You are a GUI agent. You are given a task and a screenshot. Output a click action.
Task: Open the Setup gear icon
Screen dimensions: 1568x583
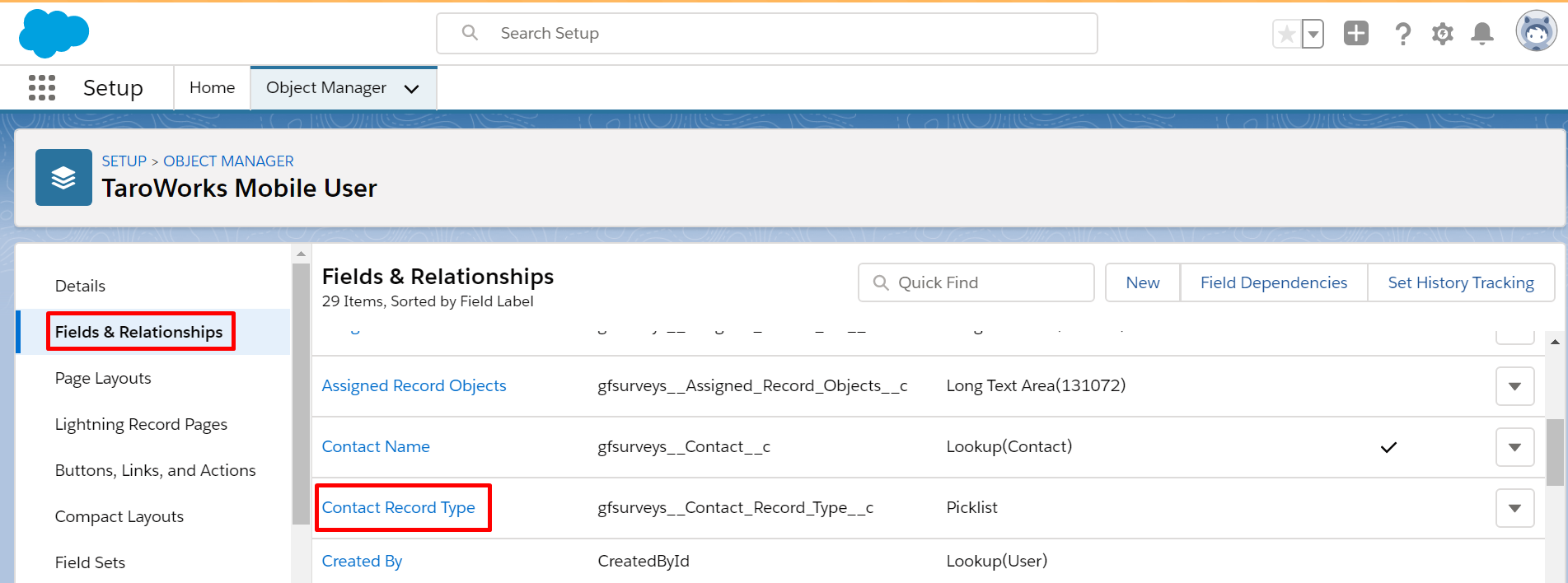point(1442,34)
